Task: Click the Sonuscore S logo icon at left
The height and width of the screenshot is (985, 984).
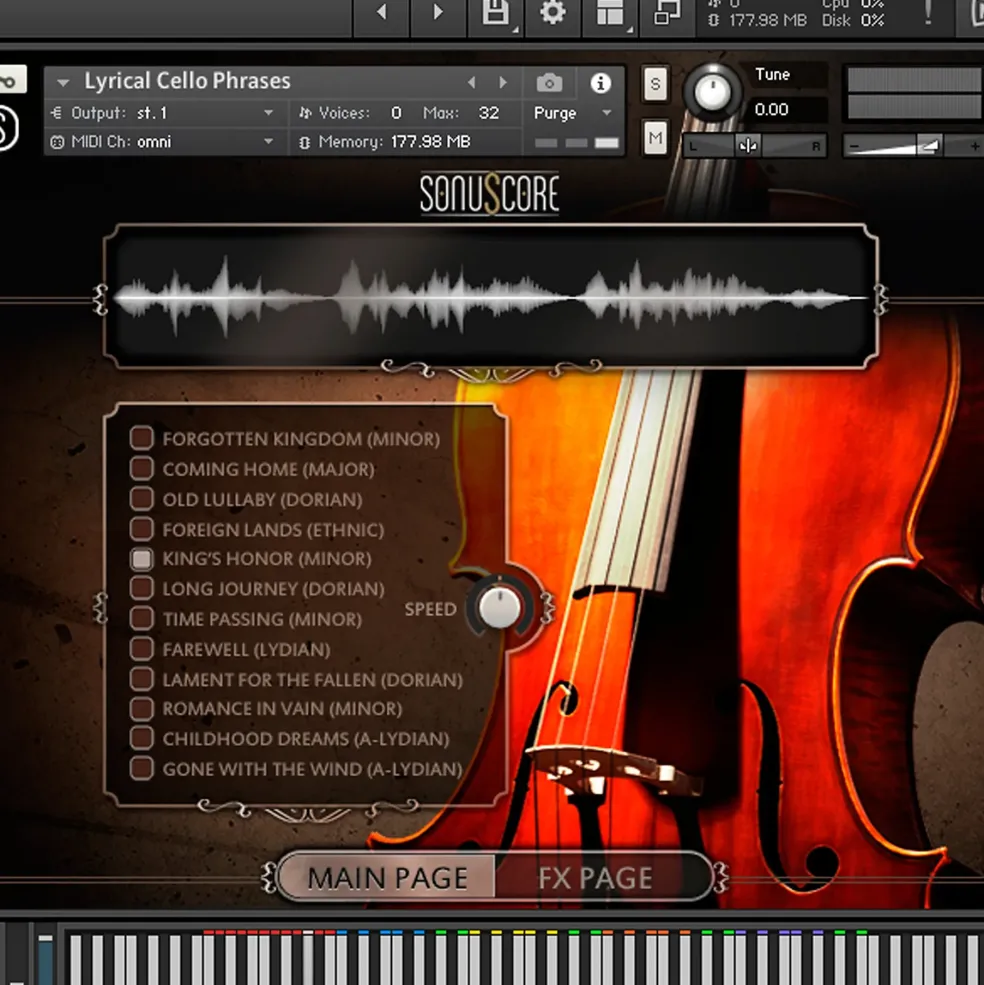Action: pyautogui.click(x=8, y=128)
